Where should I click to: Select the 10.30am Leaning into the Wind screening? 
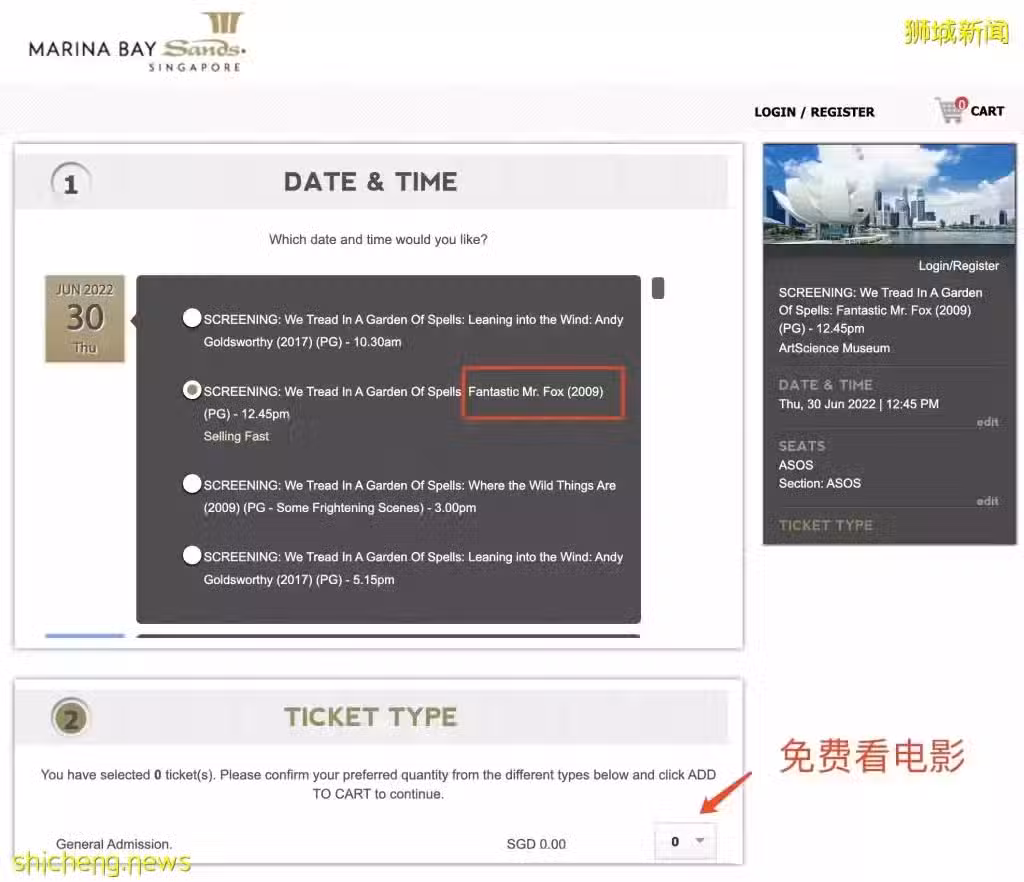pos(192,318)
